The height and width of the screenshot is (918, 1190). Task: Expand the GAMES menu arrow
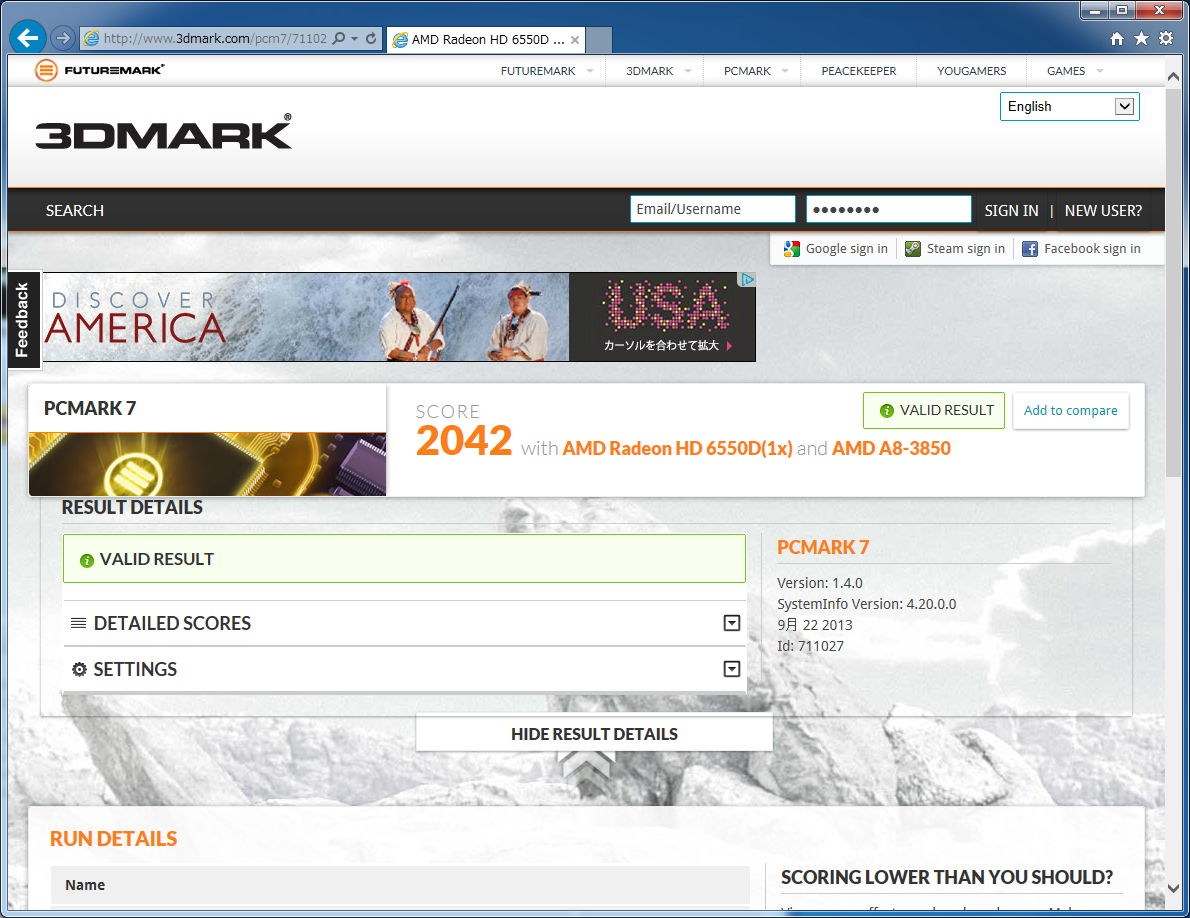coord(1100,71)
